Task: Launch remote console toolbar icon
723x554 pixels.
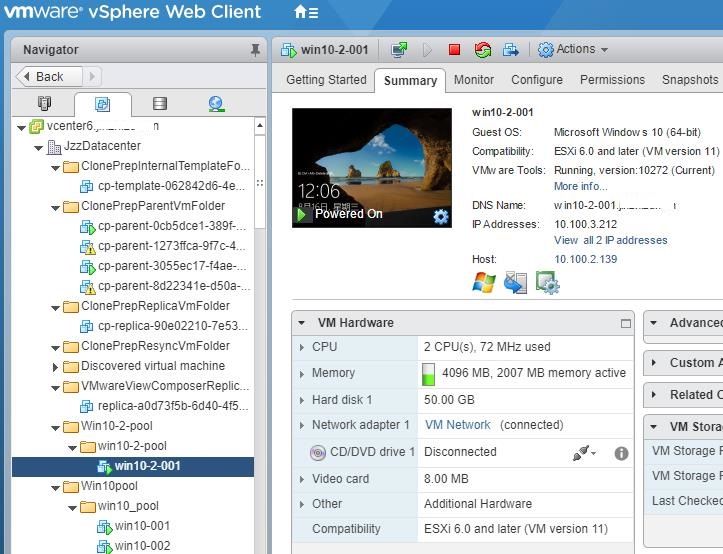Action: (399, 49)
